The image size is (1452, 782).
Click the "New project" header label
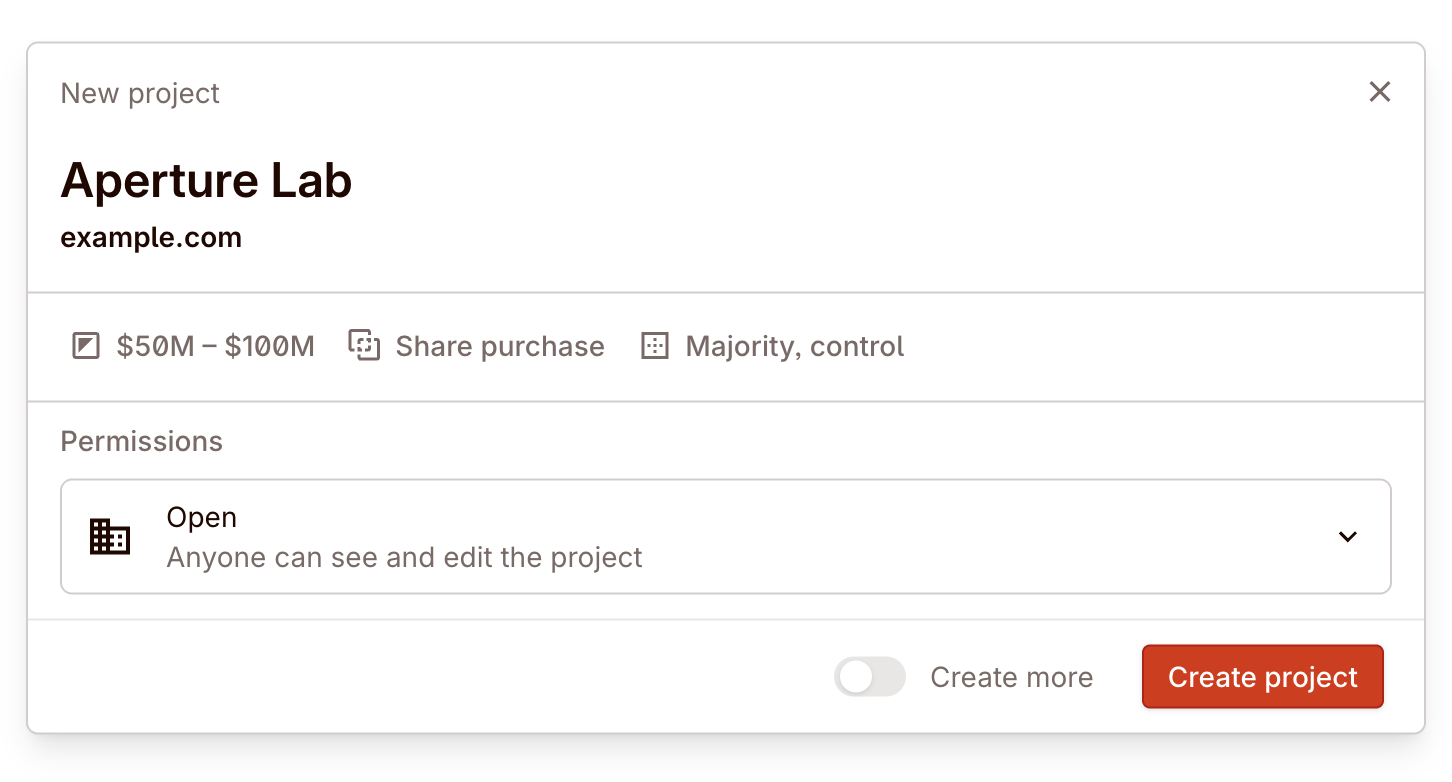(x=140, y=93)
